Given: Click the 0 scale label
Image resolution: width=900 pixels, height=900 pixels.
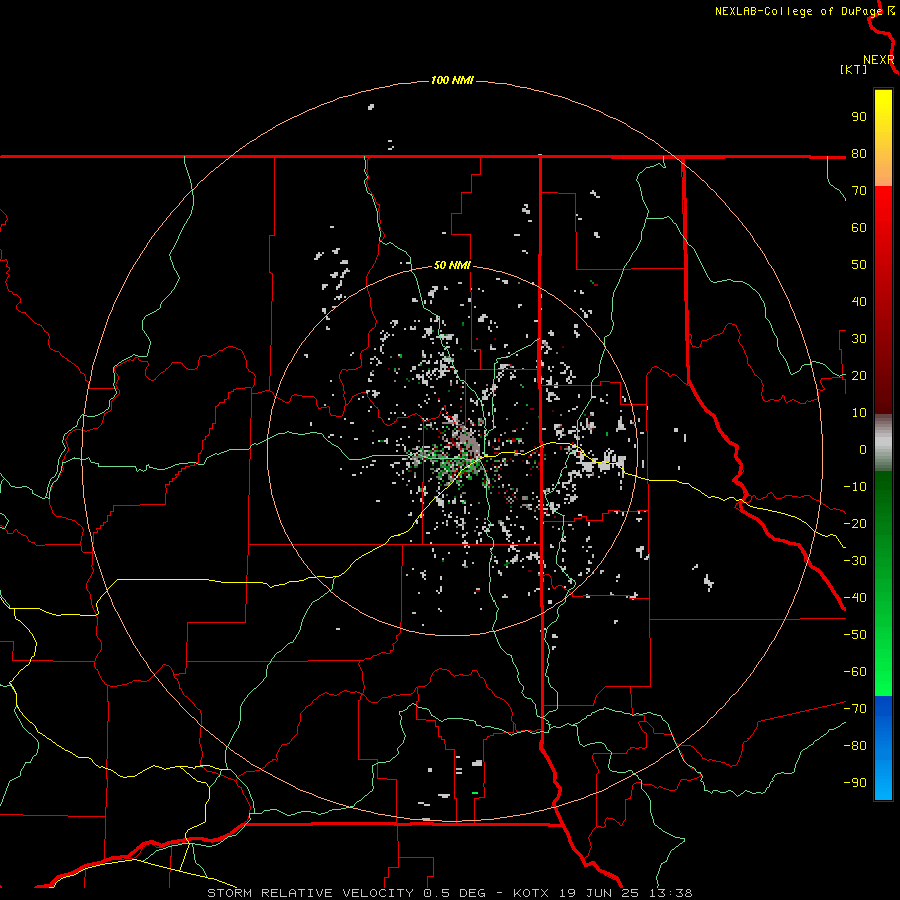Looking at the screenshot, I should click(x=863, y=450).
